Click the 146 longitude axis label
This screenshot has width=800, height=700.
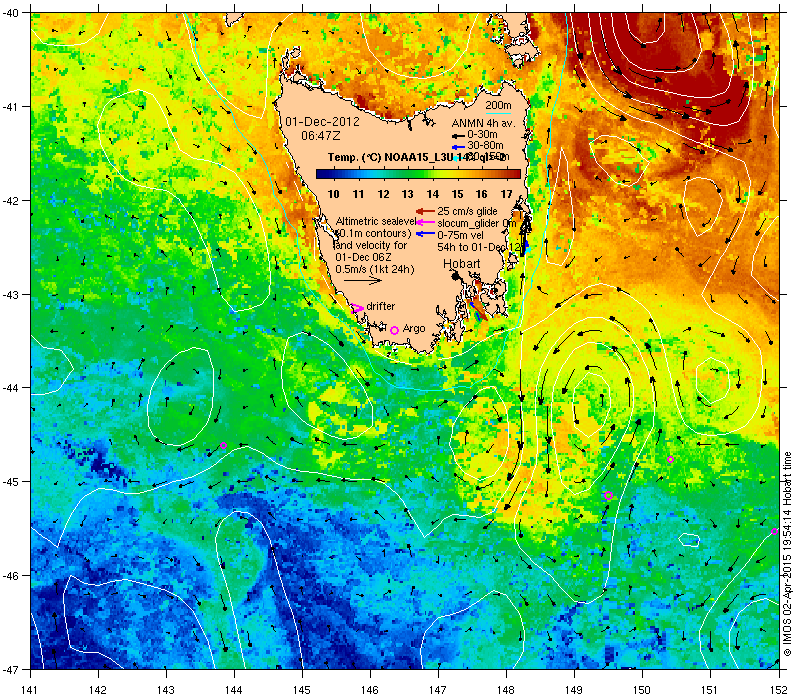pyautogui.click(x=370, y=690)
